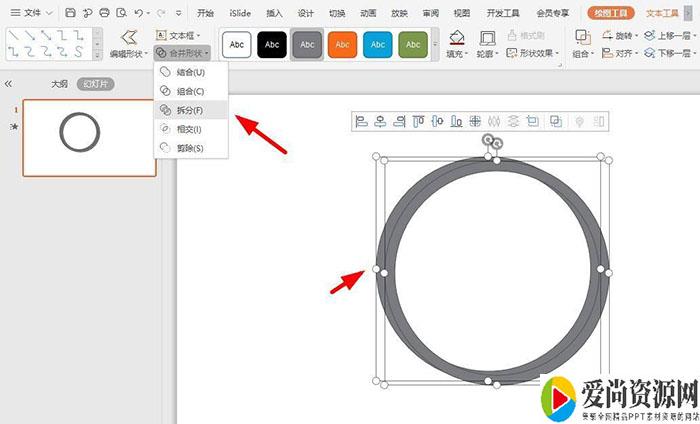The height and width of the screenshot is (424, 700).
Task: Click the Undo arrow icon
Action: [139, 13]
